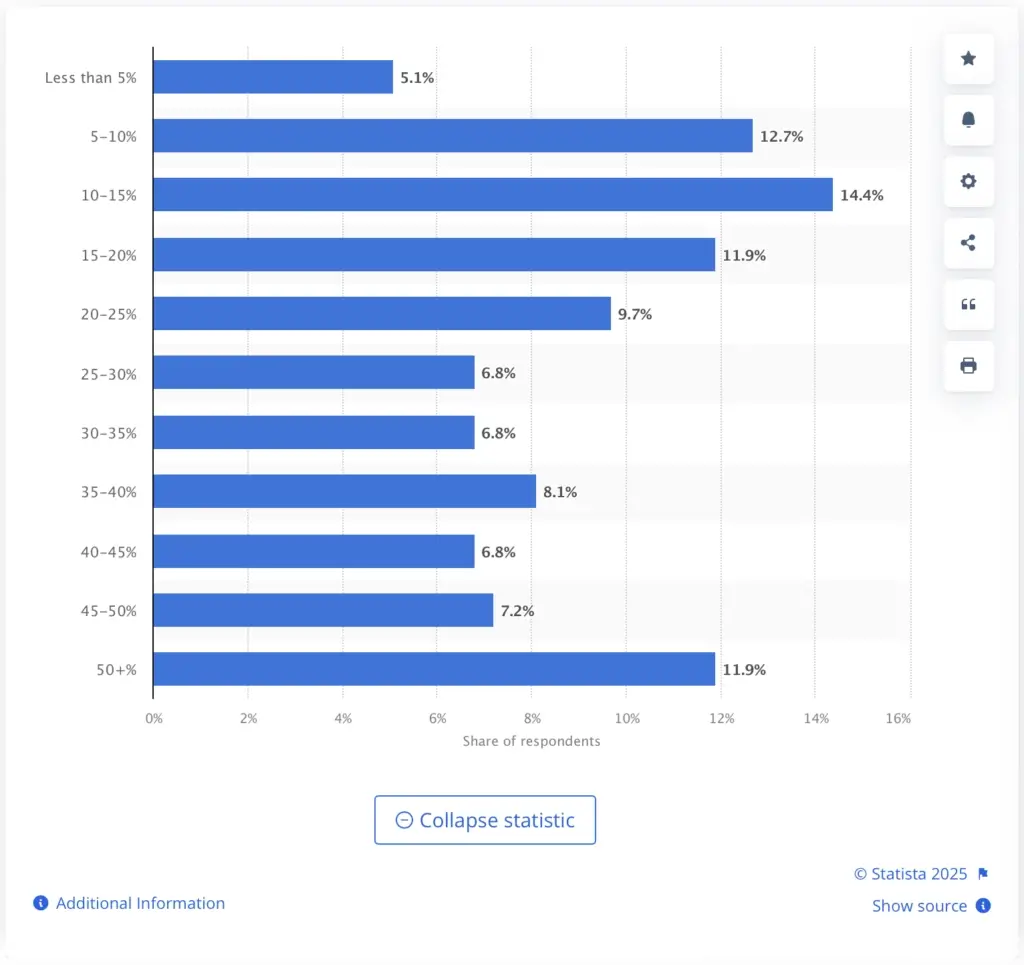Click the Show source link

(919, 906)
